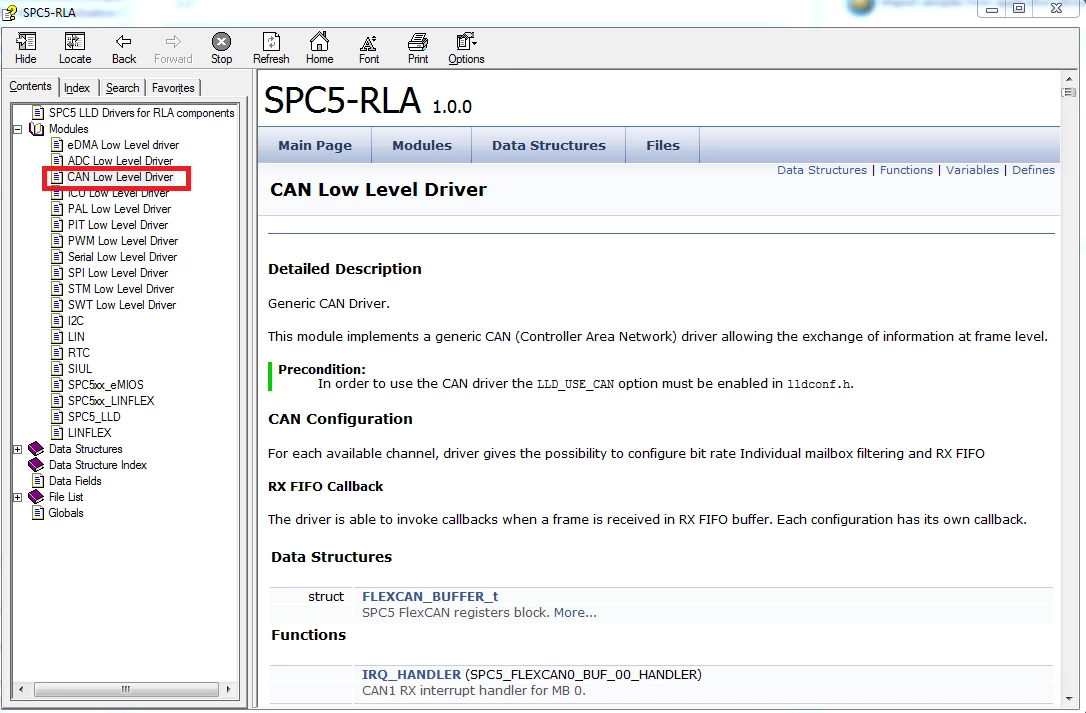The width and height of the screenshot is (1086, 713).
Task: Select eDMA Low Level driver topic
Action: 123,145
